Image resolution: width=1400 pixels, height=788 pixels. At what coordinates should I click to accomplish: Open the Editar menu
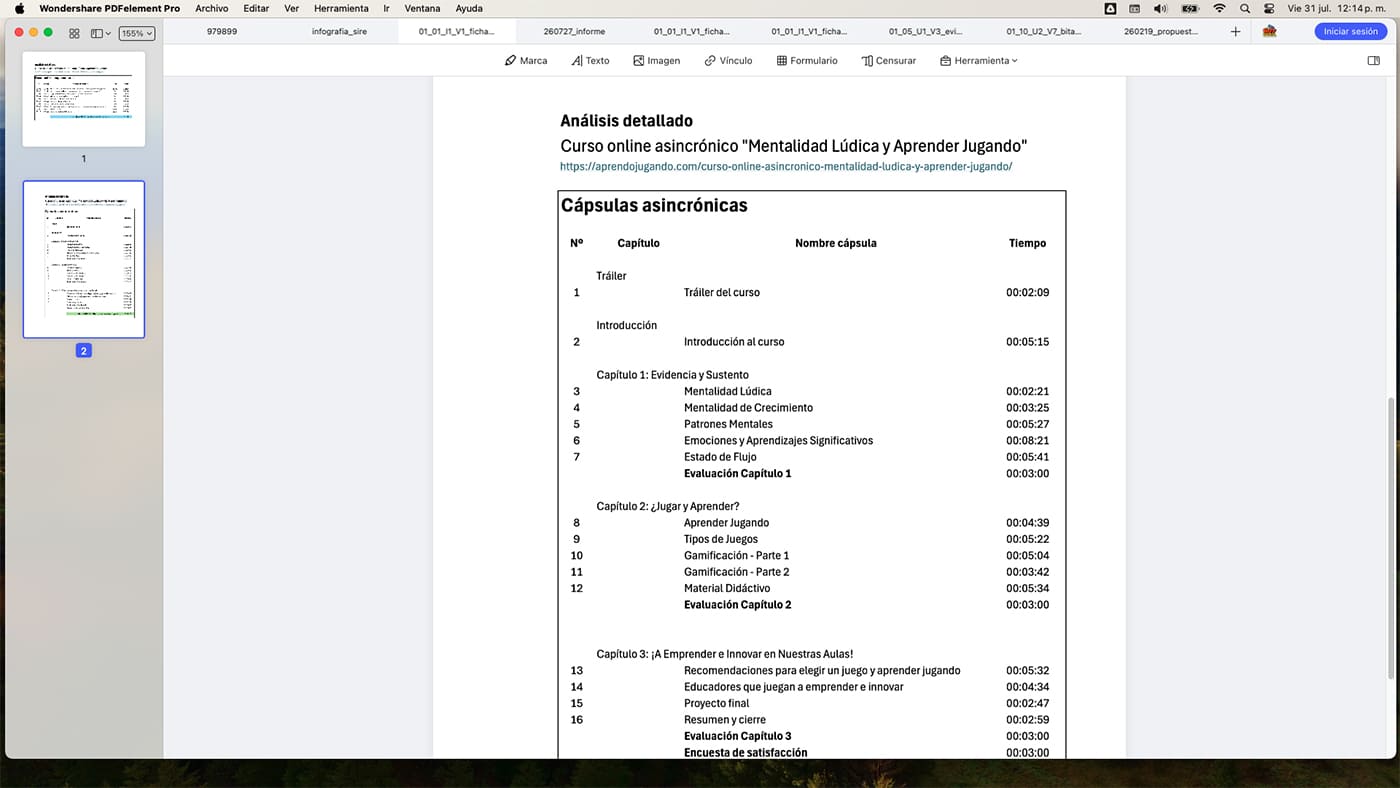[x=256, y=8]
